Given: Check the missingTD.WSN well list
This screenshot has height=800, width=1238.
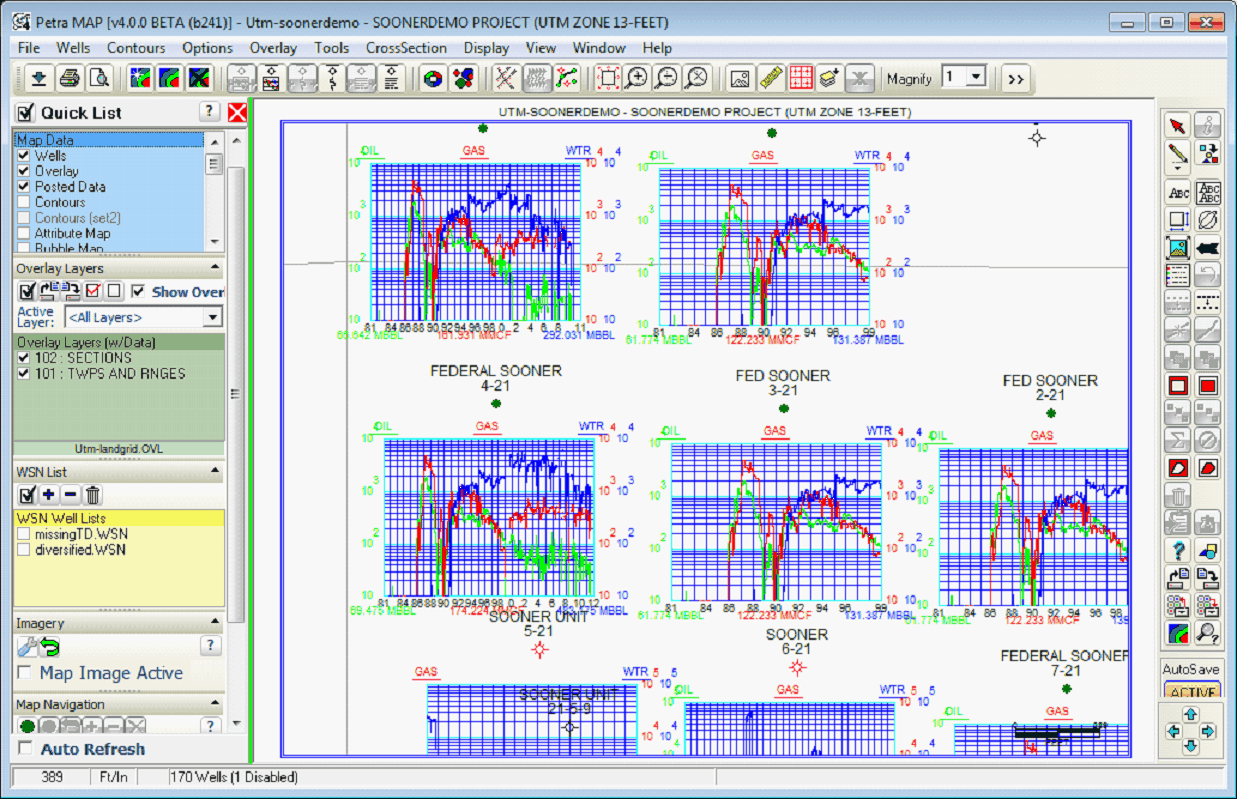Looking at the screenshot, I should 25,535.
